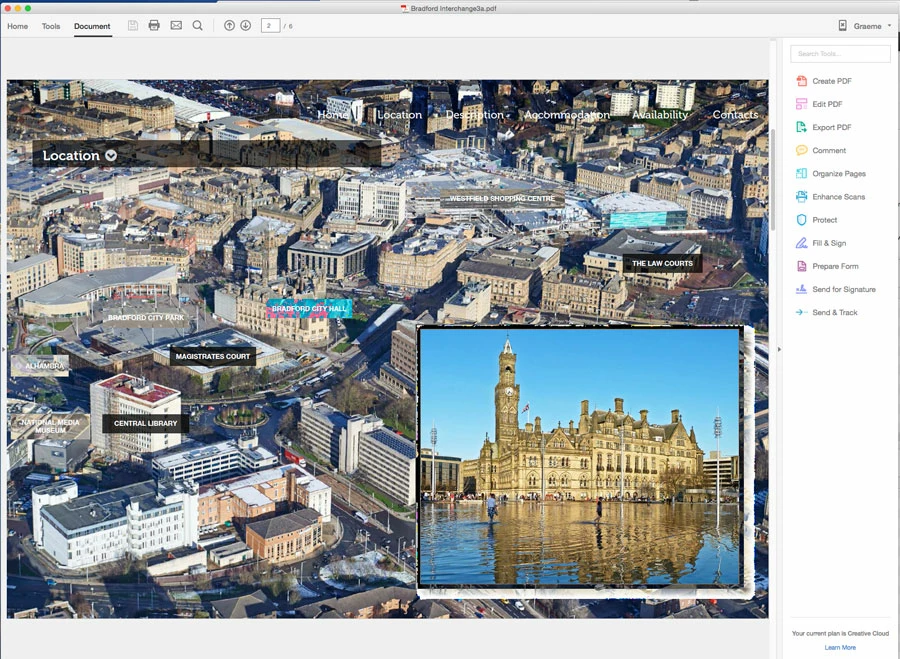Click the Organize Pages text label
The image size is (900, 659).
pyautogui.click(x=839, y=173)
